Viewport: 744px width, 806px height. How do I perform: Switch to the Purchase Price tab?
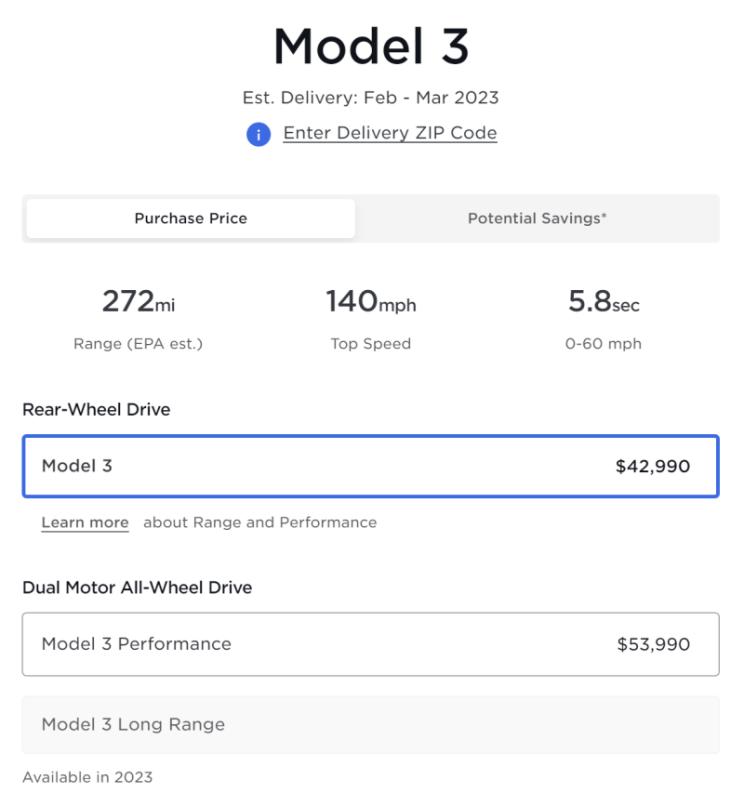[190, 218]
